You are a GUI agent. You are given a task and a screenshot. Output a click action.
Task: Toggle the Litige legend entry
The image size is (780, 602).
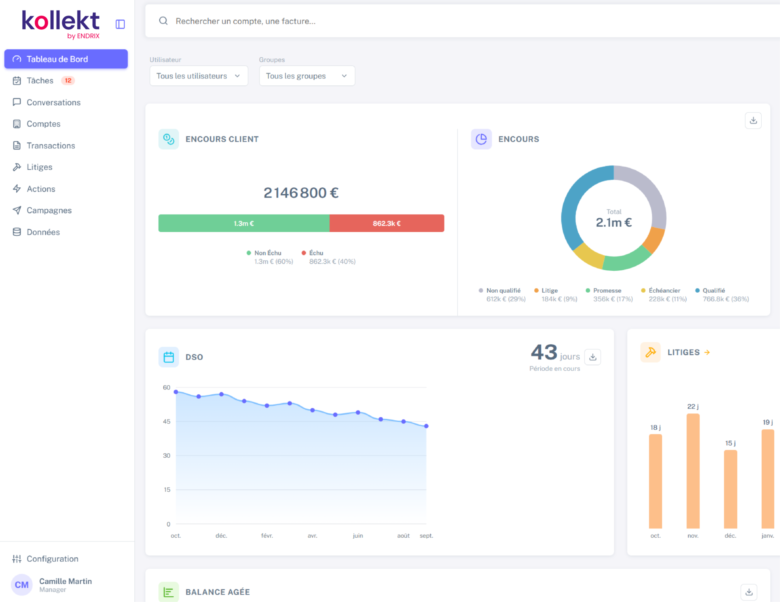(x=556, y=295)
